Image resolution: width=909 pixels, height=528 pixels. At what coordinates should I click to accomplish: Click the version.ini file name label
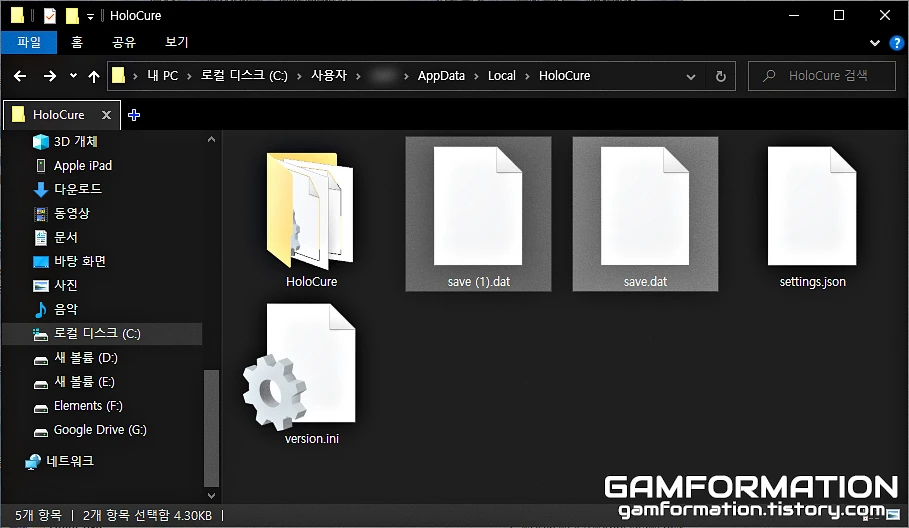(311, 439)
